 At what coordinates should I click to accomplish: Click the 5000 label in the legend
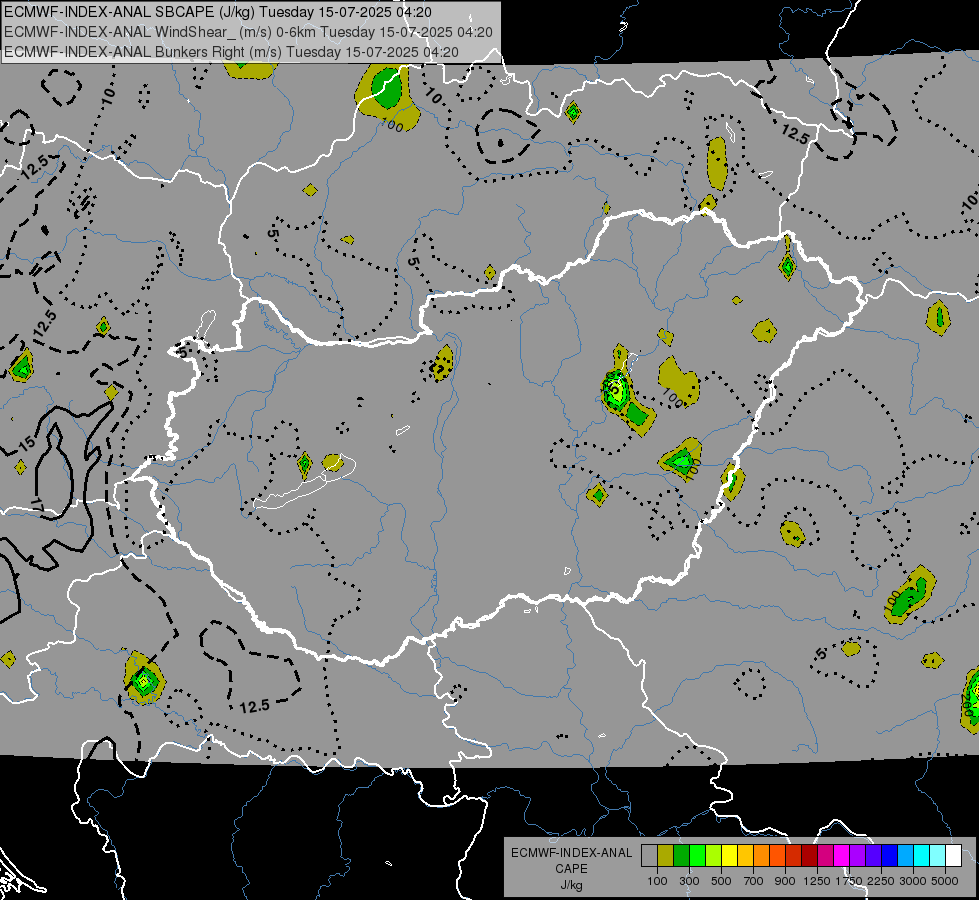945,881
